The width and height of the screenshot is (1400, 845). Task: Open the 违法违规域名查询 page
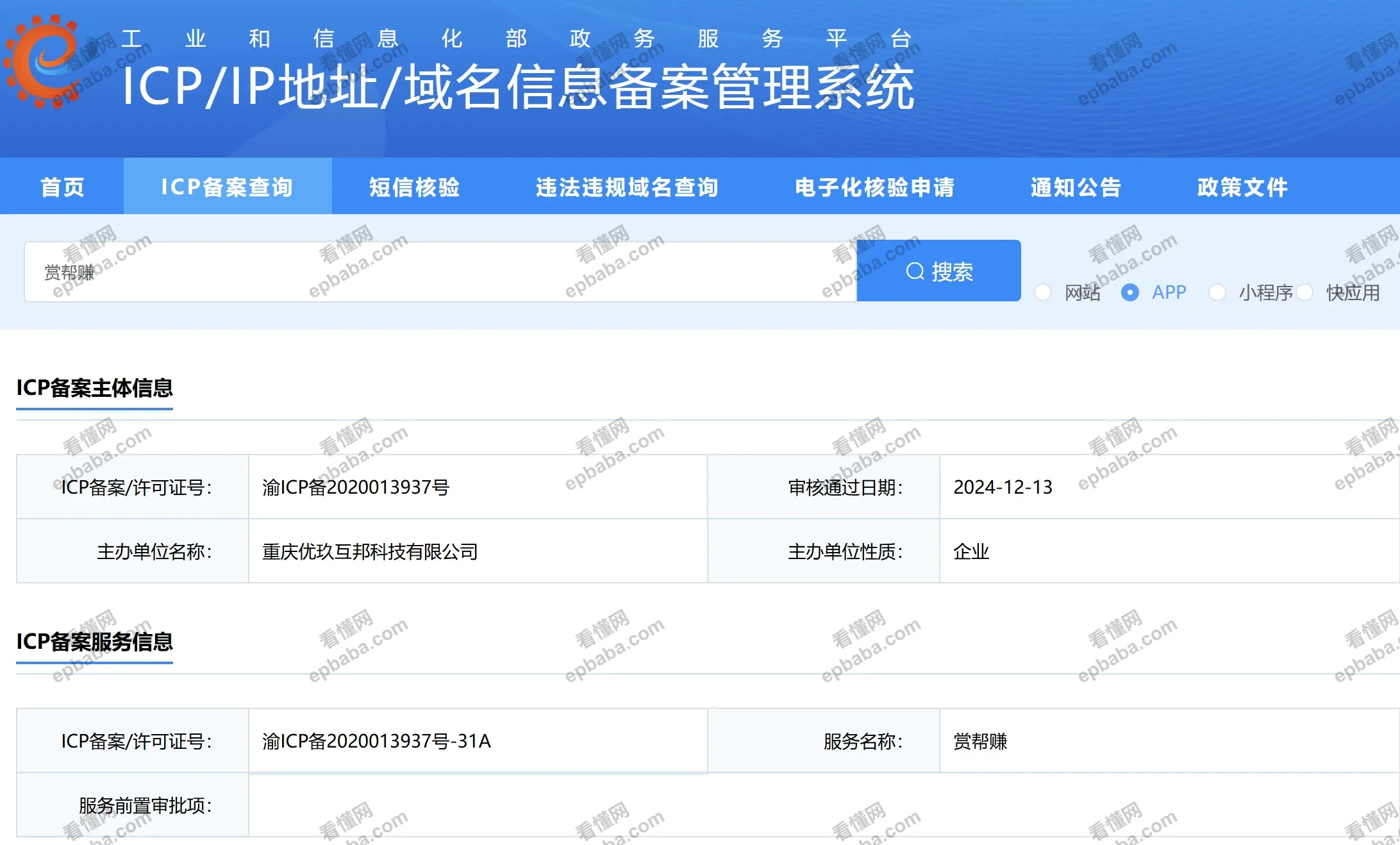click(626, 187)
